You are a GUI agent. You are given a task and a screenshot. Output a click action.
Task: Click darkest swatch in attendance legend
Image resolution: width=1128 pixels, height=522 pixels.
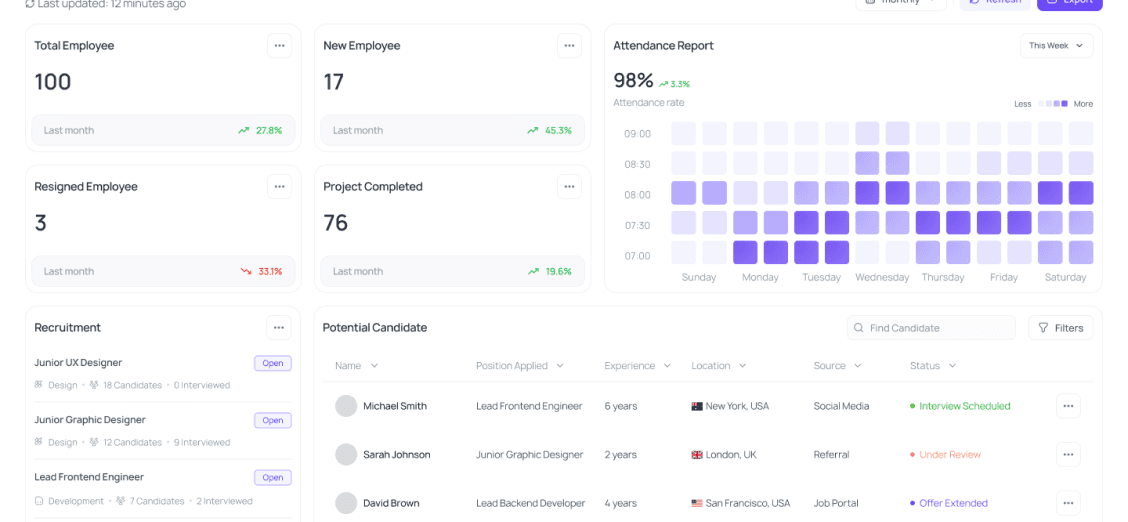(x=1064, y=104)
